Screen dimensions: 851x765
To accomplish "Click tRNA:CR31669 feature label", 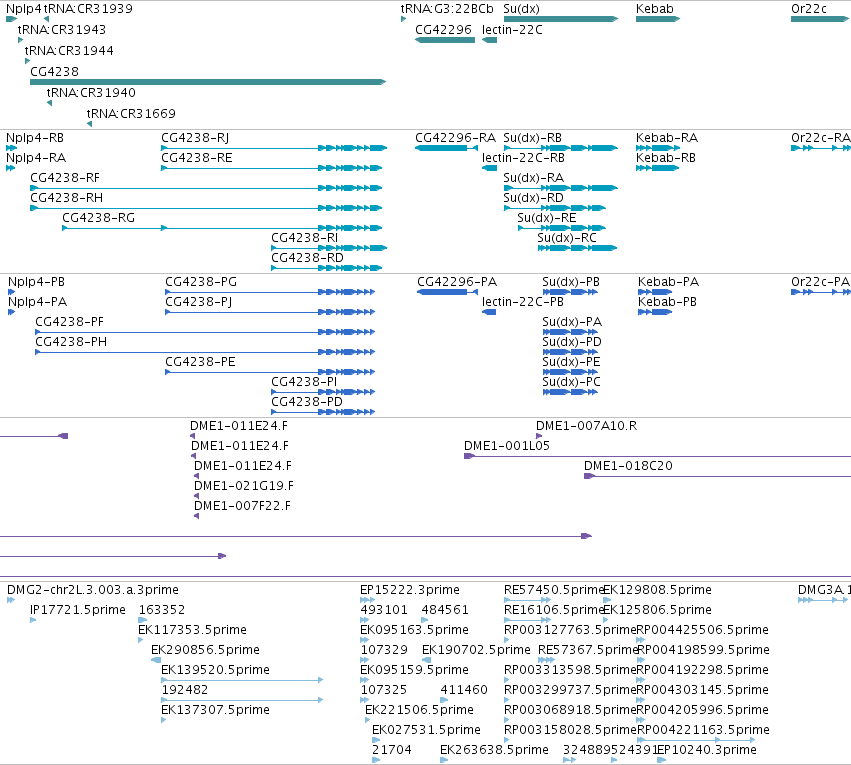I will click(x=131, y=114).
